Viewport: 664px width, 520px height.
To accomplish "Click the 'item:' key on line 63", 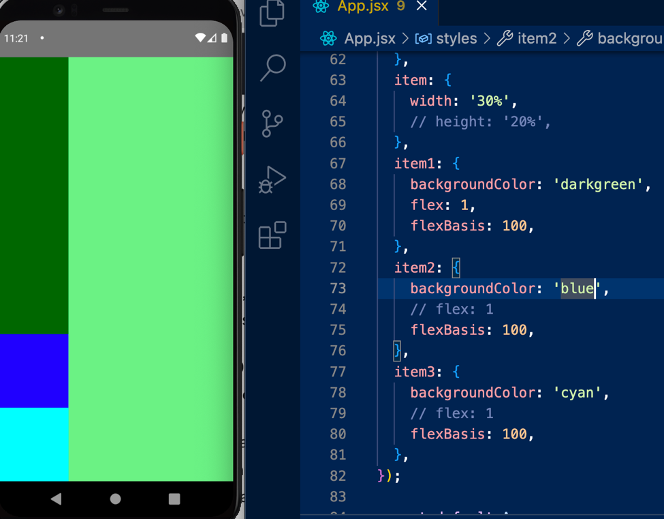I will pos(414,80).
